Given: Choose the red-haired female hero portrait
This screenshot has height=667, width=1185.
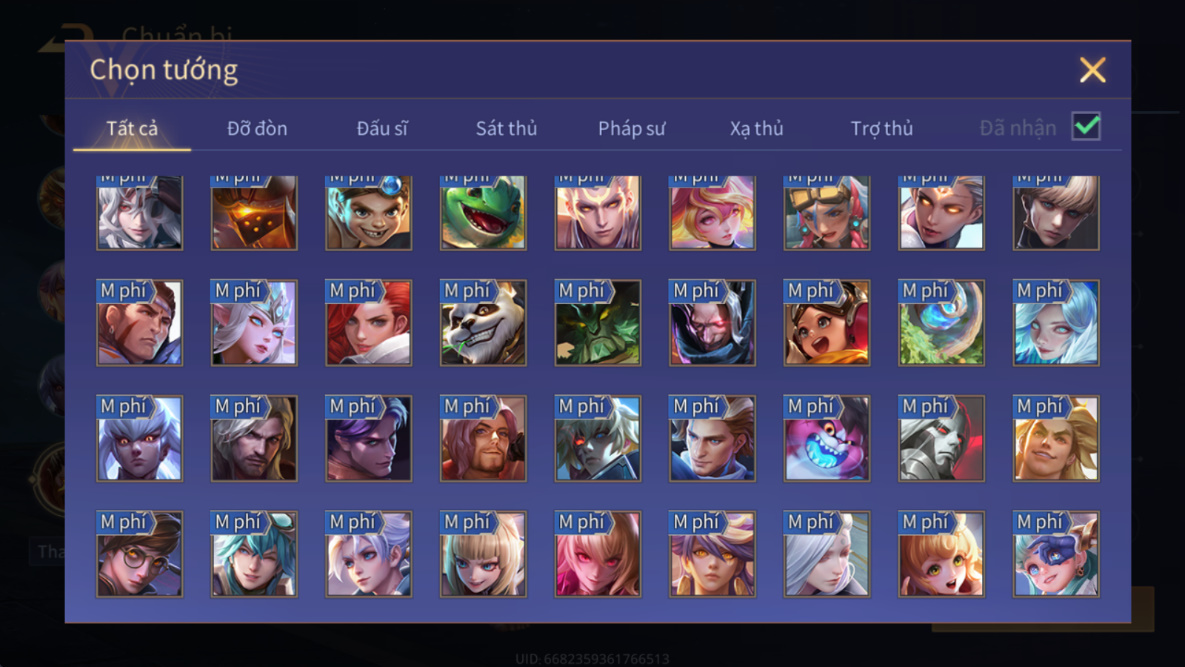Looking at the screenshot, I should (369, 323).
